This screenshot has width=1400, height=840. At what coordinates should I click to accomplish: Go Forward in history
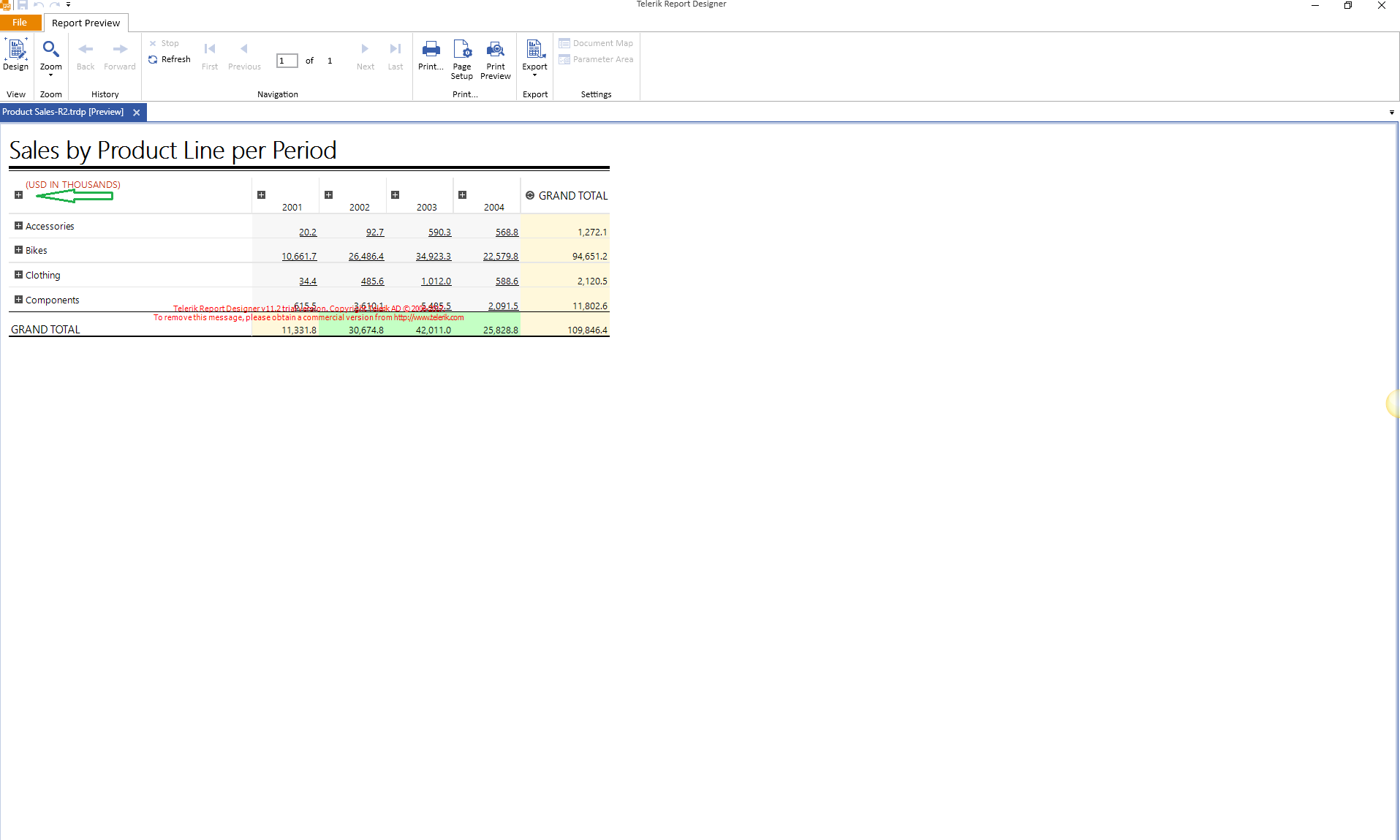pyautogui.click(x=120, y=56)
